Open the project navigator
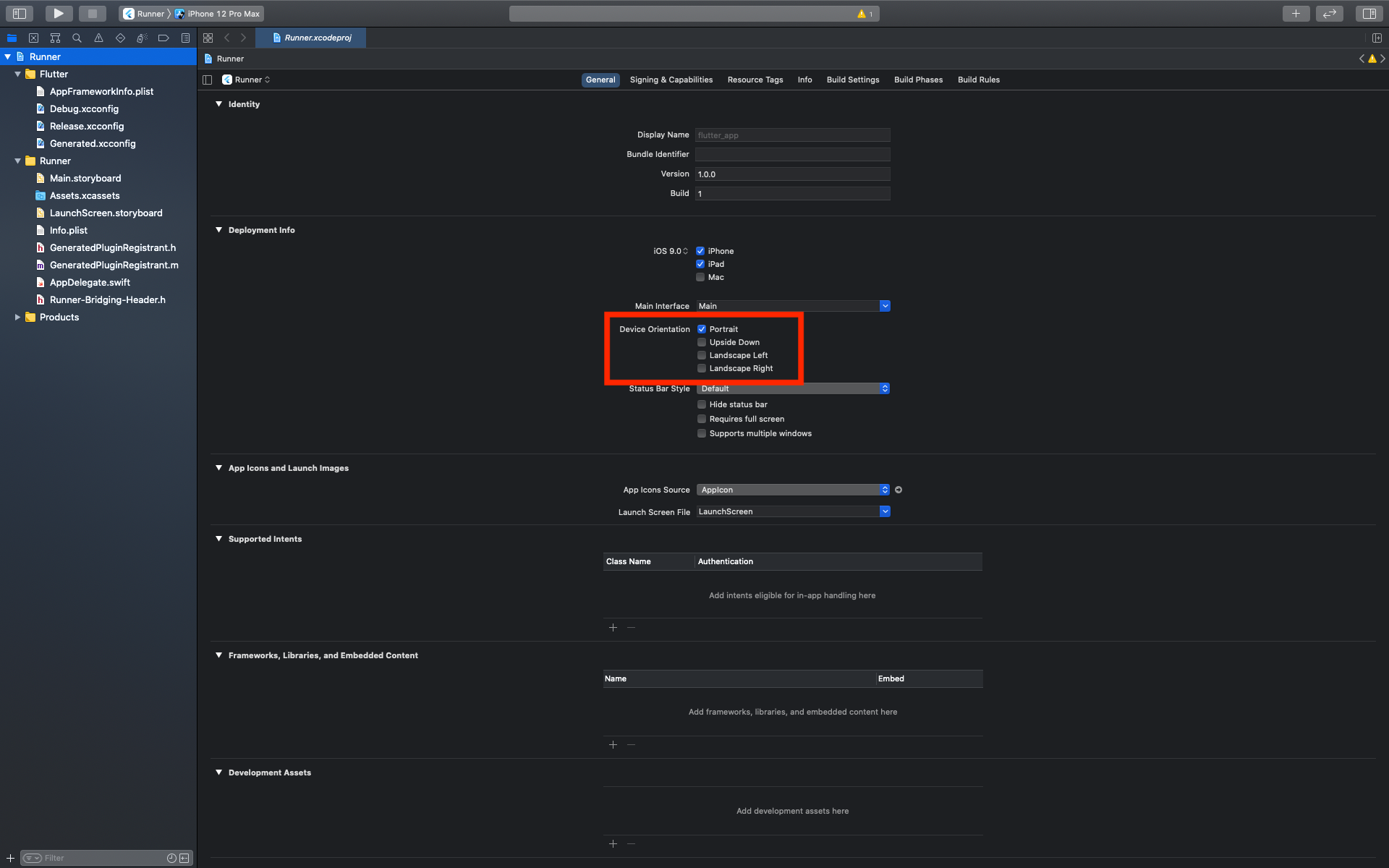1389x868 pixels. point(12,38)
